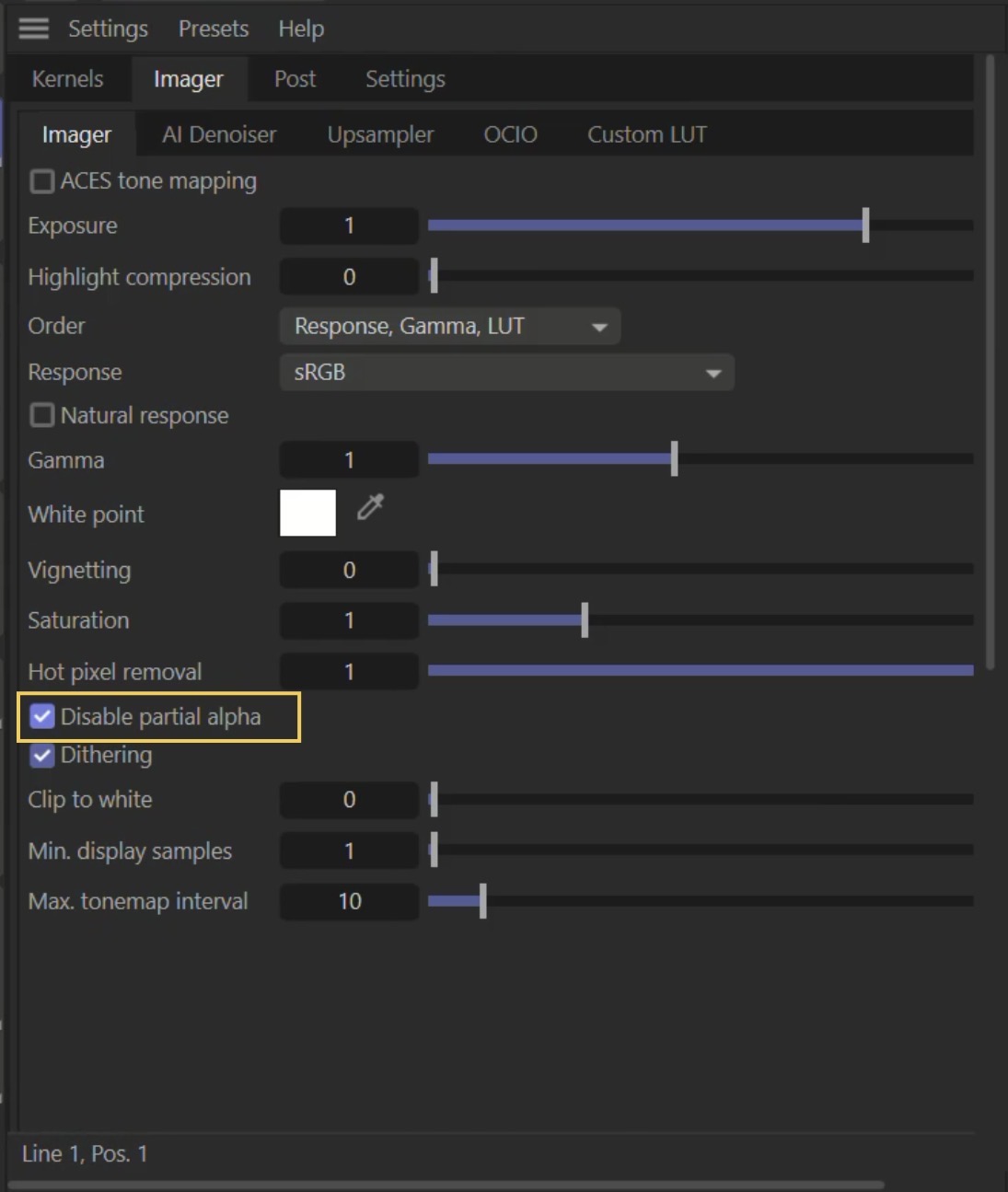Image resolution: width=1008 pixels, height=1192 pixels.
Task: Select the Upsampler sub-tab
Action: tap(380, 134)
